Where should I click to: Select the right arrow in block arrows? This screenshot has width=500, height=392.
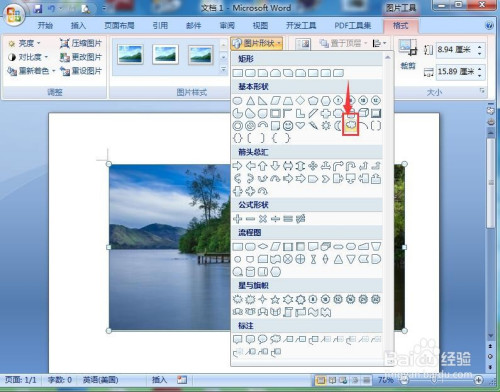[237, 166]
